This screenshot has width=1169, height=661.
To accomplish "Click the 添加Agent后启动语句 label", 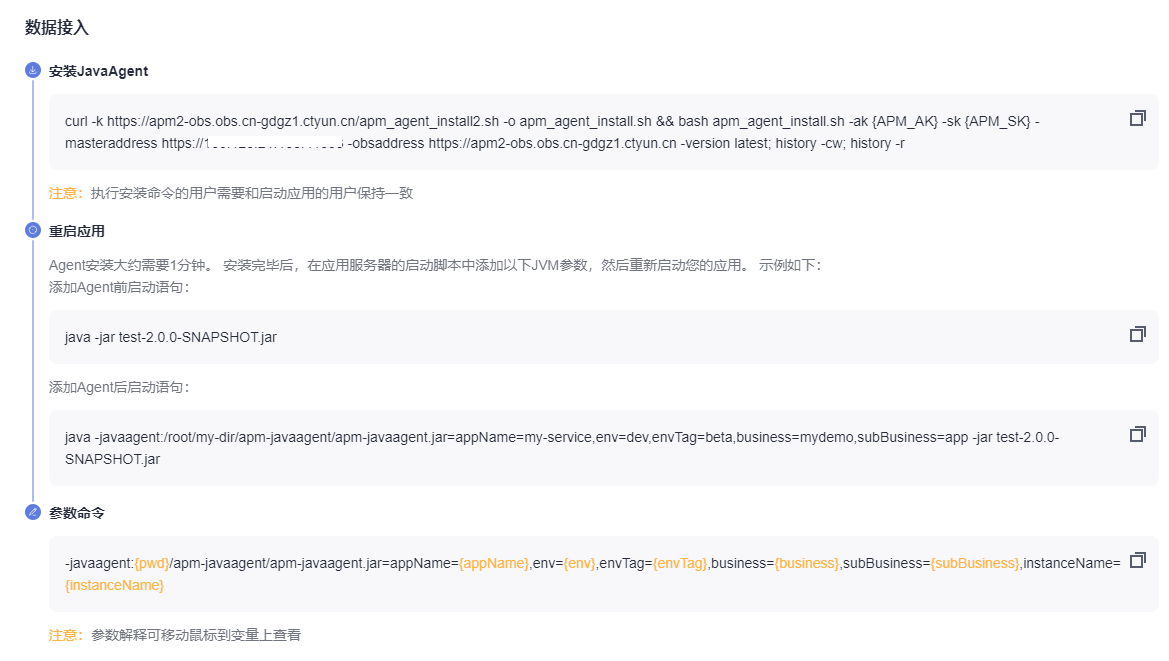I will (119, 387).
